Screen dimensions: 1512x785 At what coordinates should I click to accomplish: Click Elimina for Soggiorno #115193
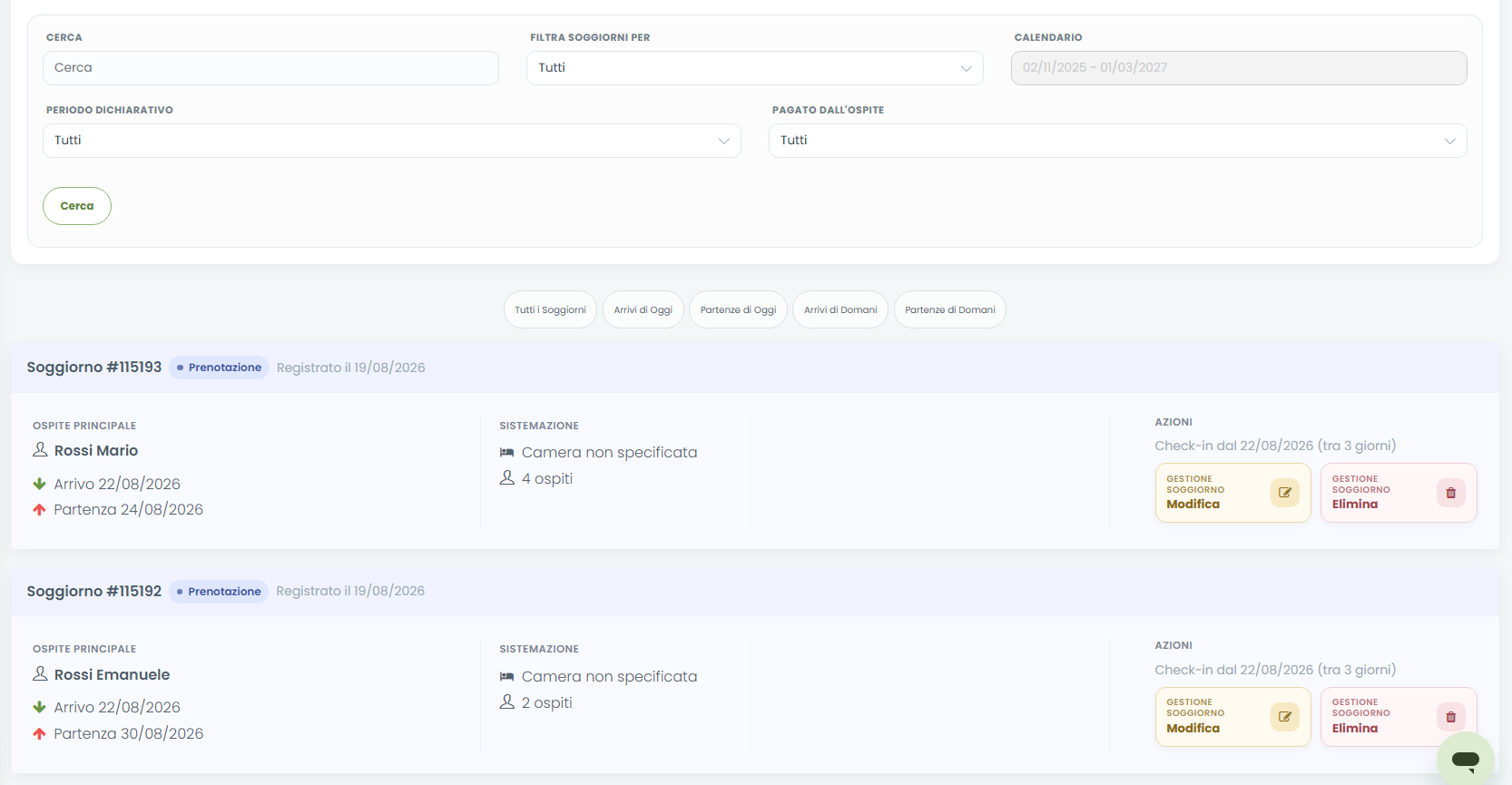1399,493
